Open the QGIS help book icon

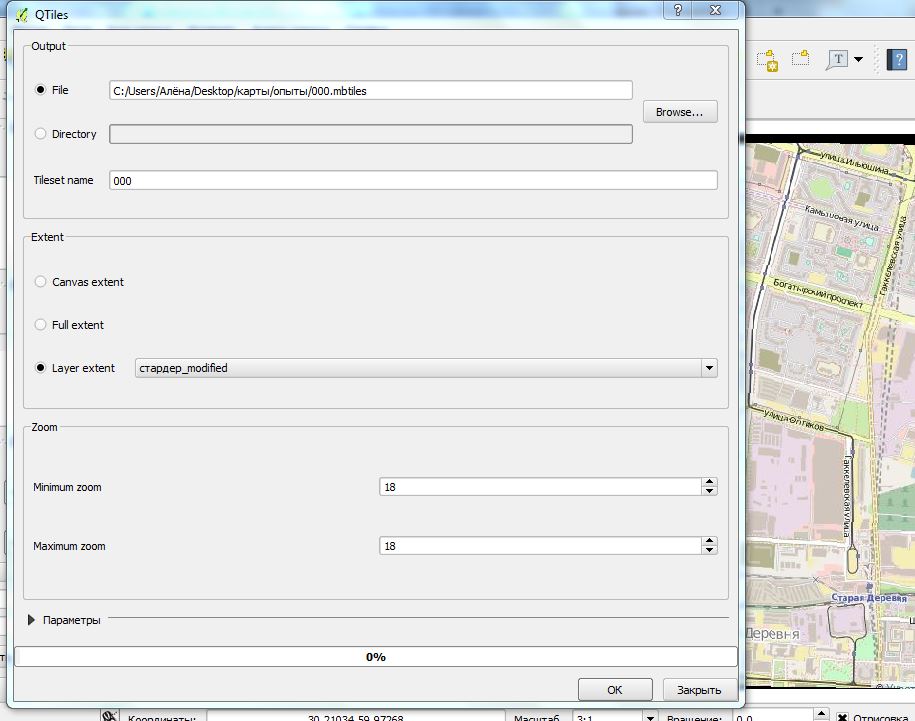tap(897, 60)
